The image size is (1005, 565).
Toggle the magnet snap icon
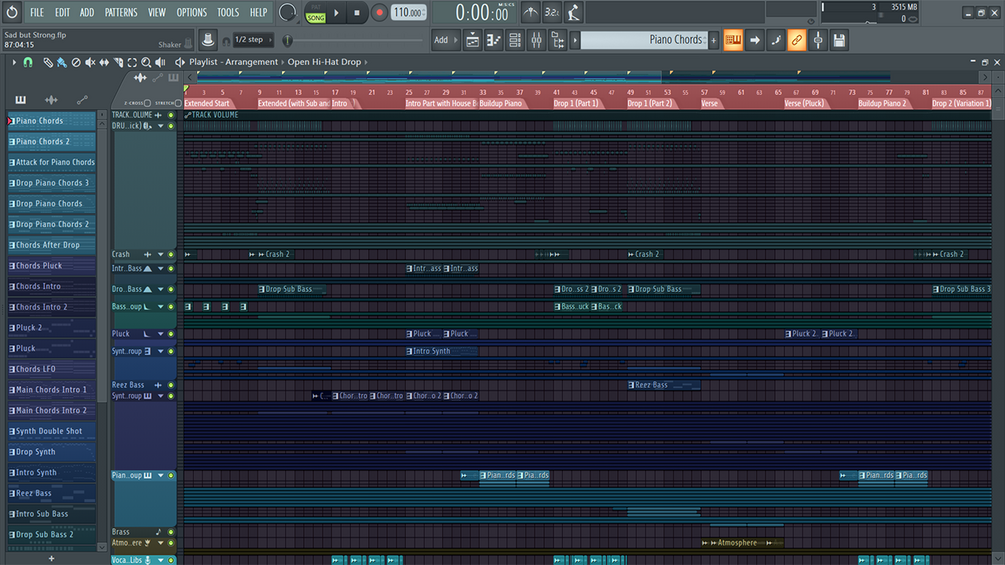pyautogui.click(x=28, y=62)
